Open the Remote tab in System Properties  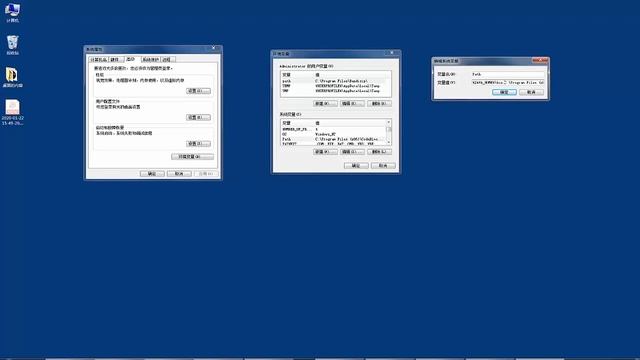point(167,60)
